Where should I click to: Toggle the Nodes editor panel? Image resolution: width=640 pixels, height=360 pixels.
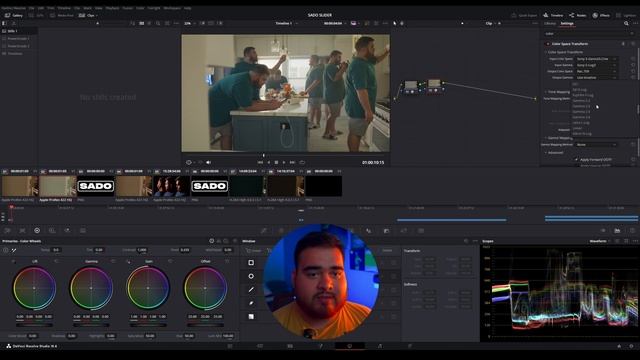[578, 16]
